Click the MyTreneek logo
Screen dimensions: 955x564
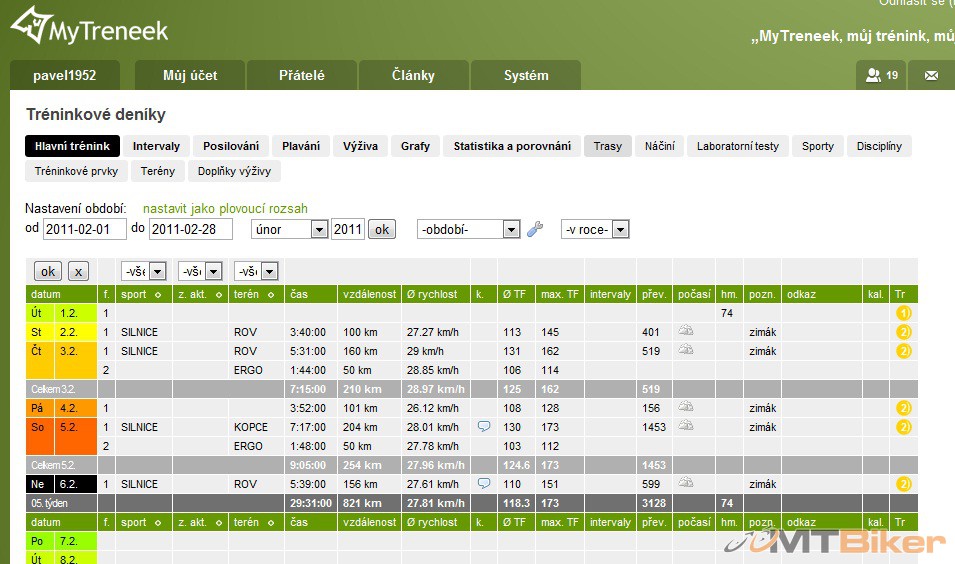point(90,28)
